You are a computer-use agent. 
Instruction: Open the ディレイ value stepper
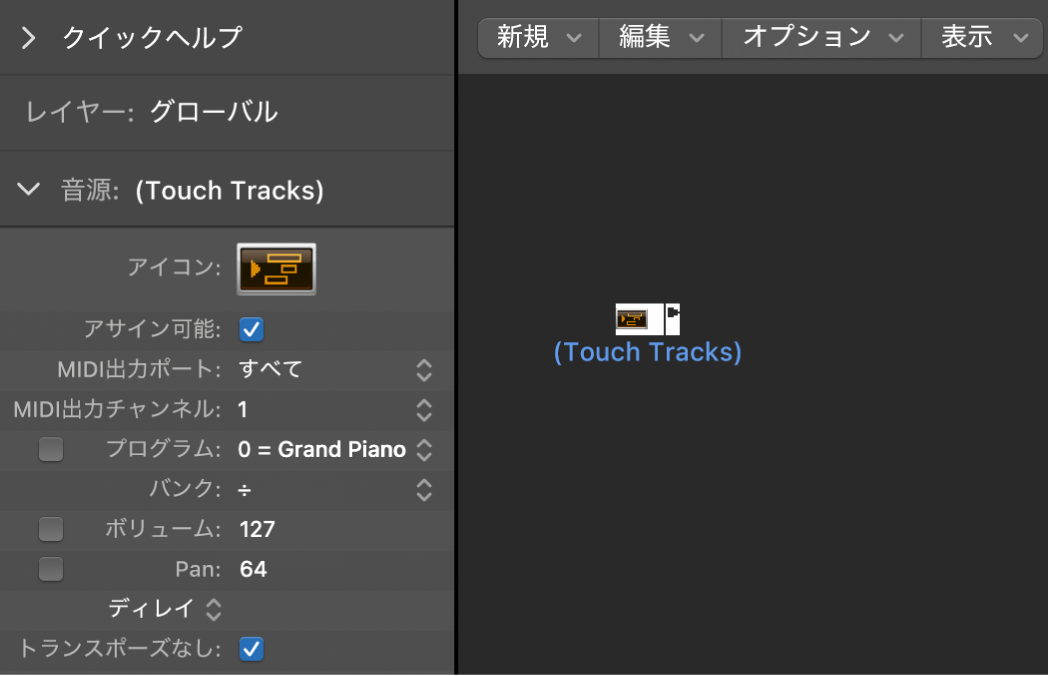210,609
